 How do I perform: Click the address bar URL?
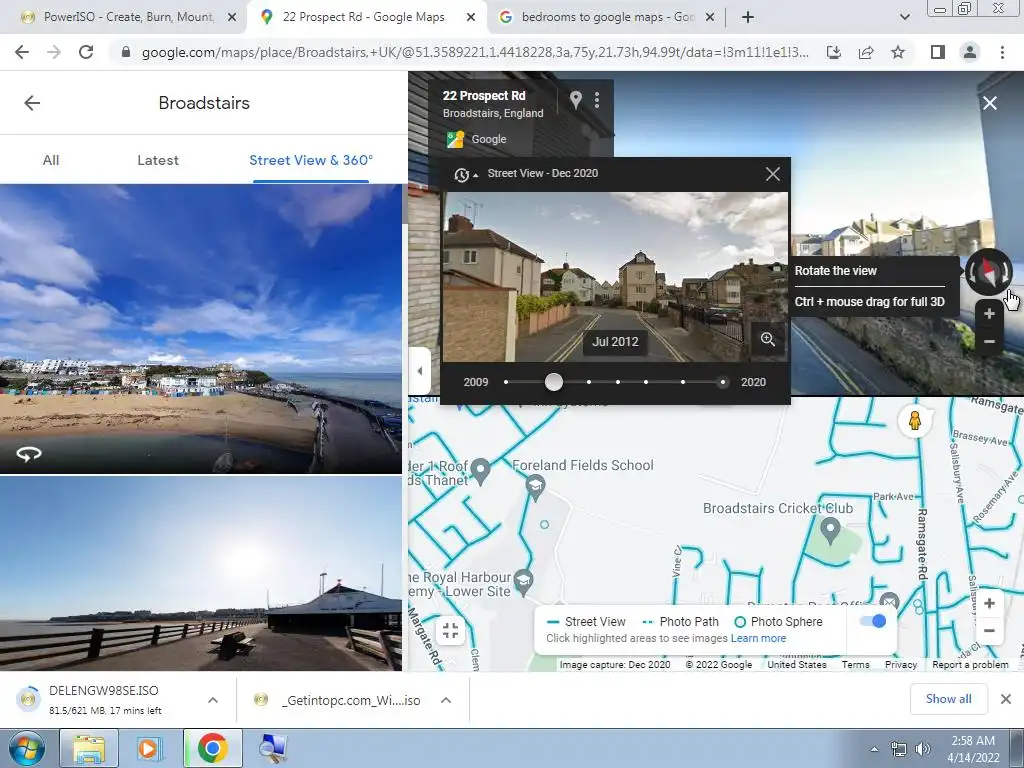point(475,52)
